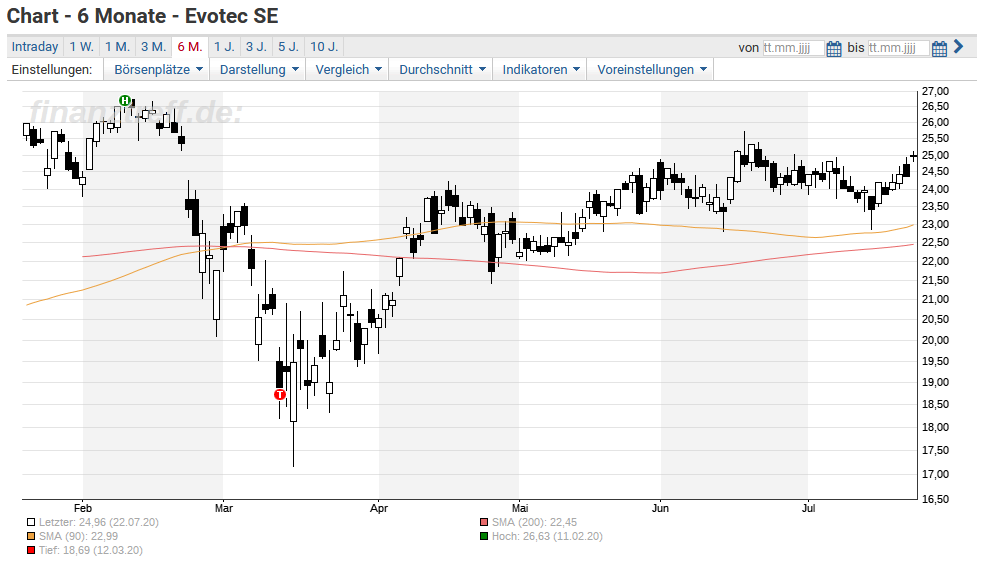
Task: Click the green Hoch legend swatch
Action: (x=484, y=536)
